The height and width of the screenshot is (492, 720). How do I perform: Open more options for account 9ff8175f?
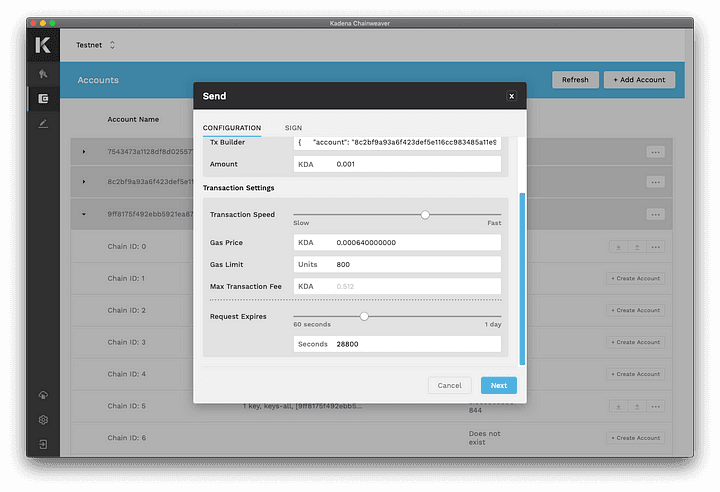655,215
